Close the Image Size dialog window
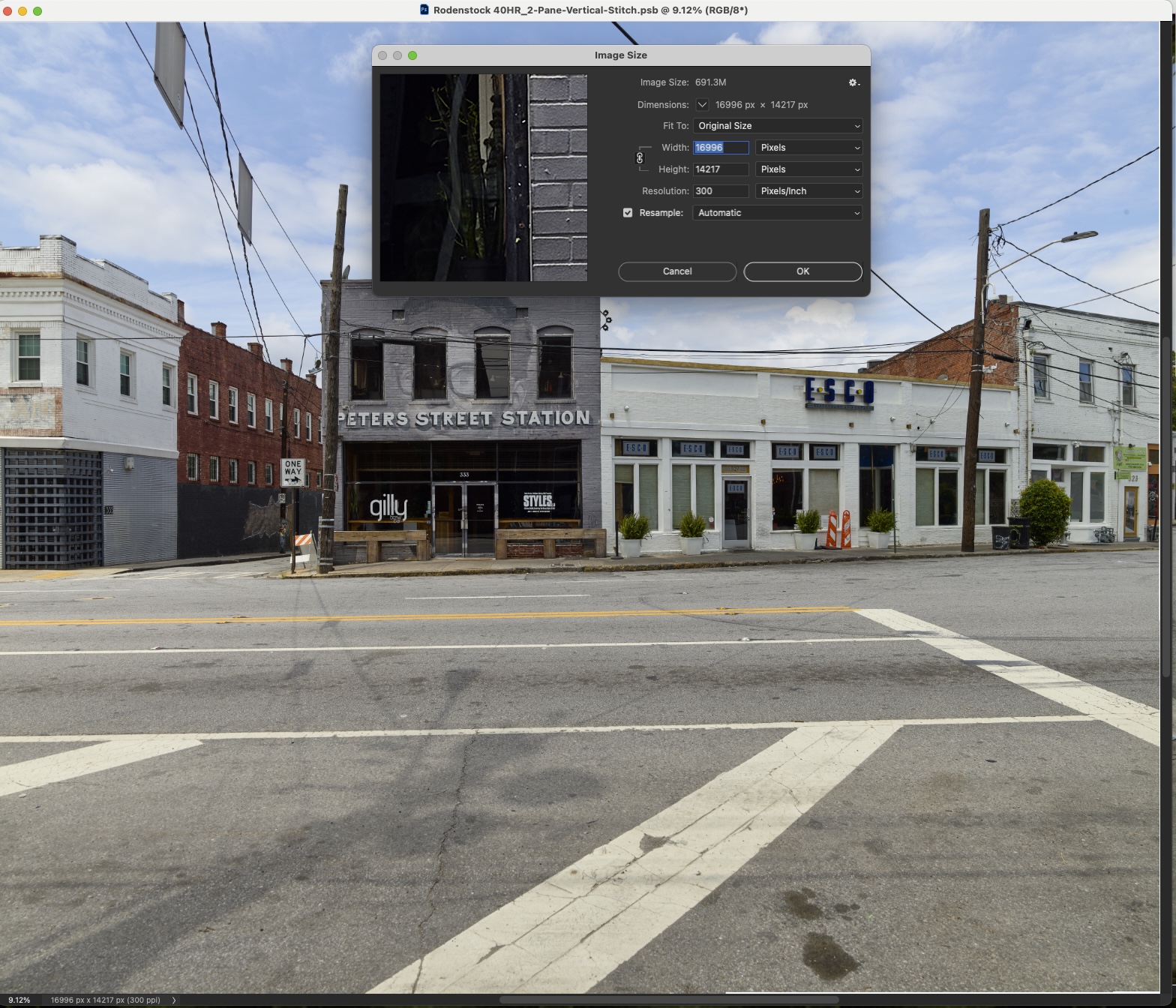The image size is (1176, 1008). 382,55
